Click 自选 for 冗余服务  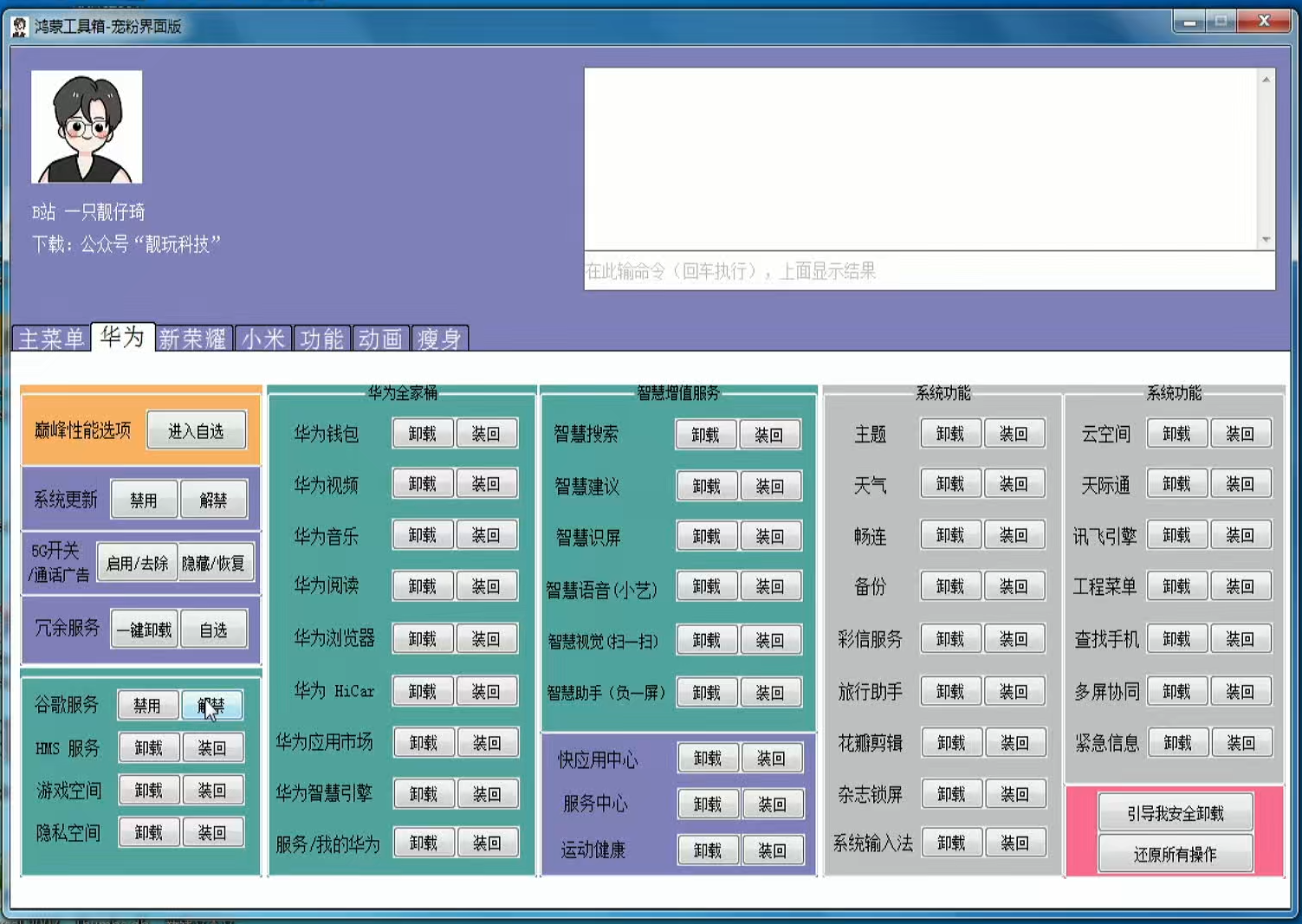pyautogui.click(x=213, y=630)
